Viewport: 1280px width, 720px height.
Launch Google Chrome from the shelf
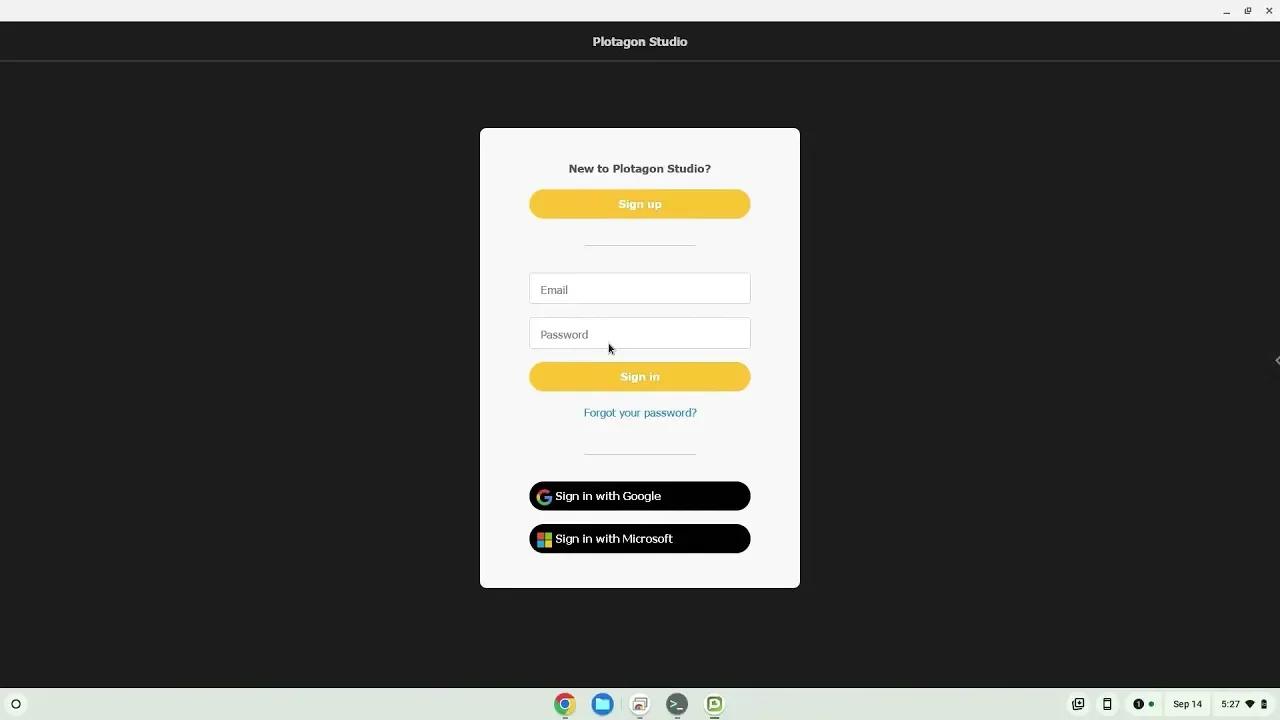[x=565, y=704]
